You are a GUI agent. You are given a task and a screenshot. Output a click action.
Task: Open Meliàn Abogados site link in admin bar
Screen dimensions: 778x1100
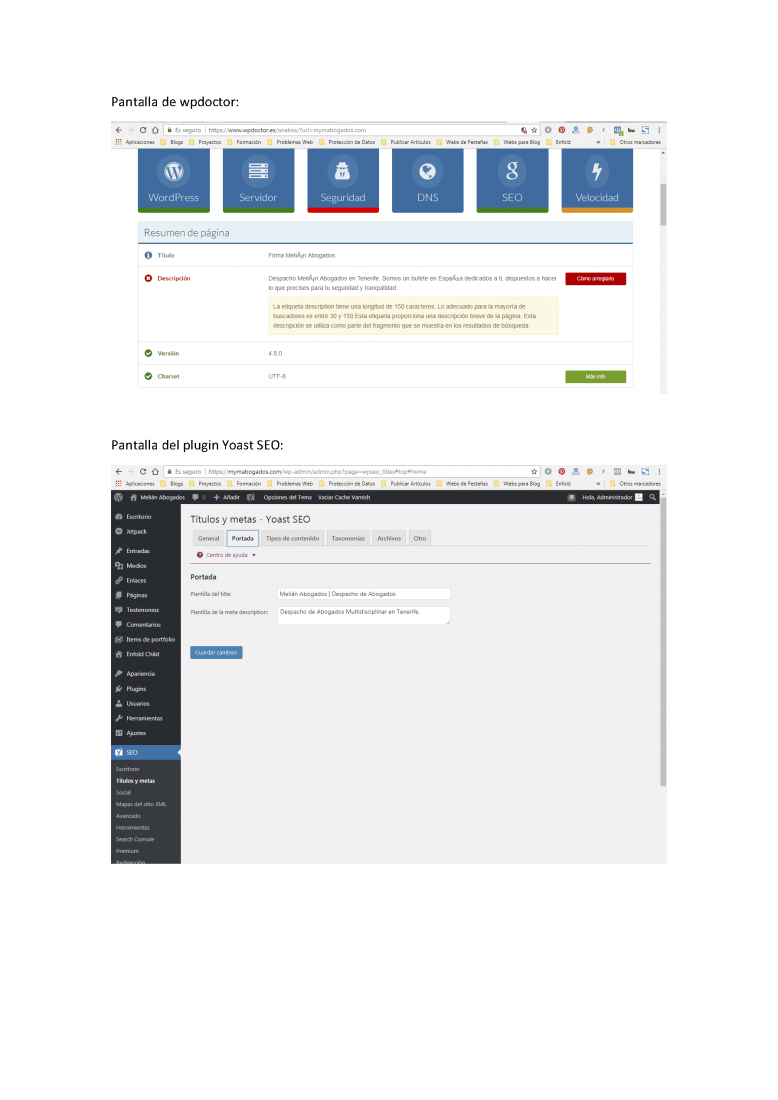(x=158, y=497)
